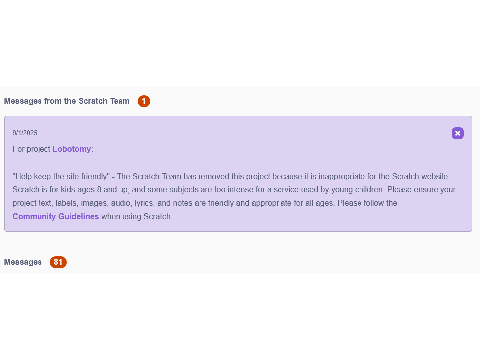Screen dimensions: 480x360
Task: Select the Messages heading above the white area
Action: coord(23,262)
